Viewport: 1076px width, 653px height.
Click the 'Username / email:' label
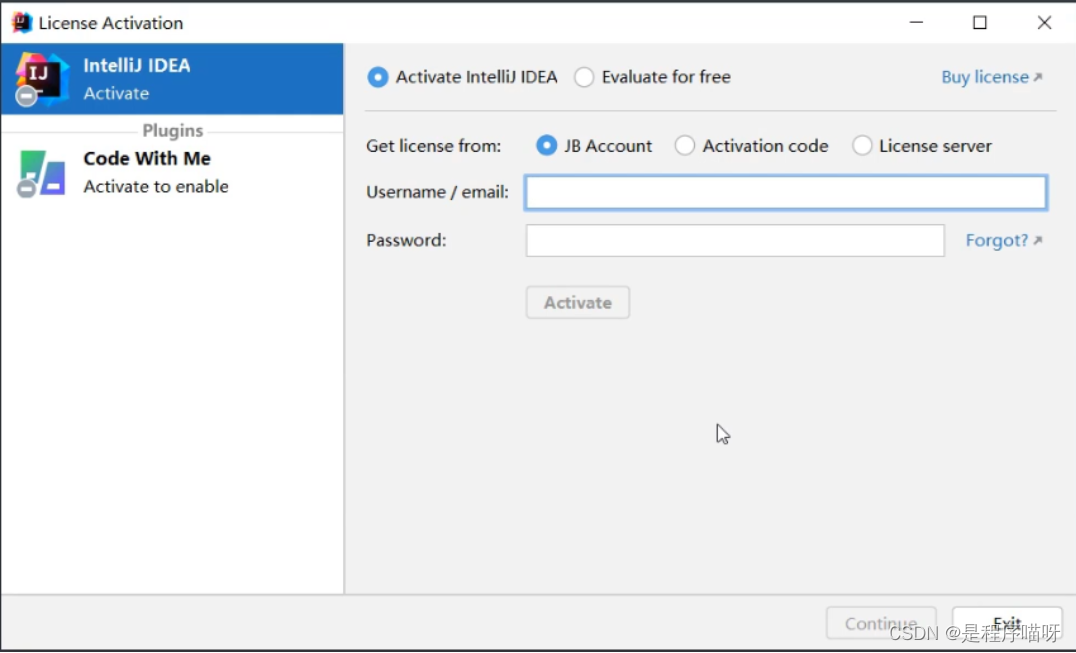tap(437, 192)
